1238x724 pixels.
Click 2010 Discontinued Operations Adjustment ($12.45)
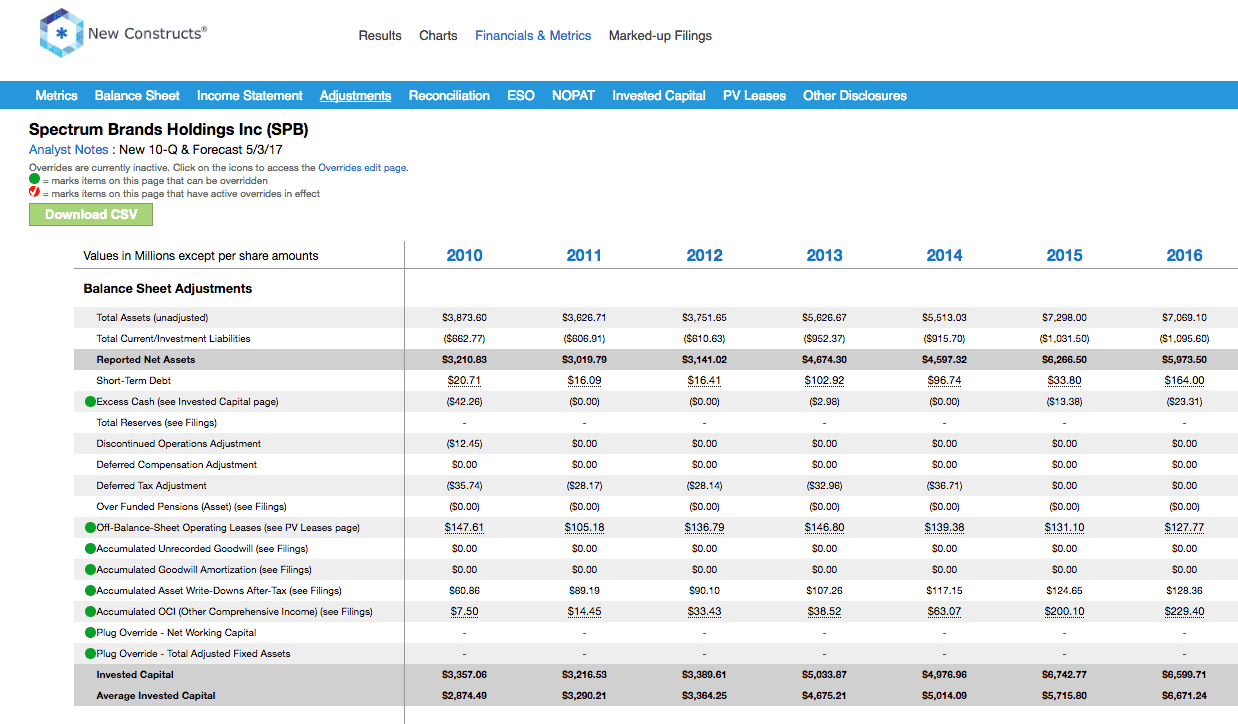(x=464, y=444)
